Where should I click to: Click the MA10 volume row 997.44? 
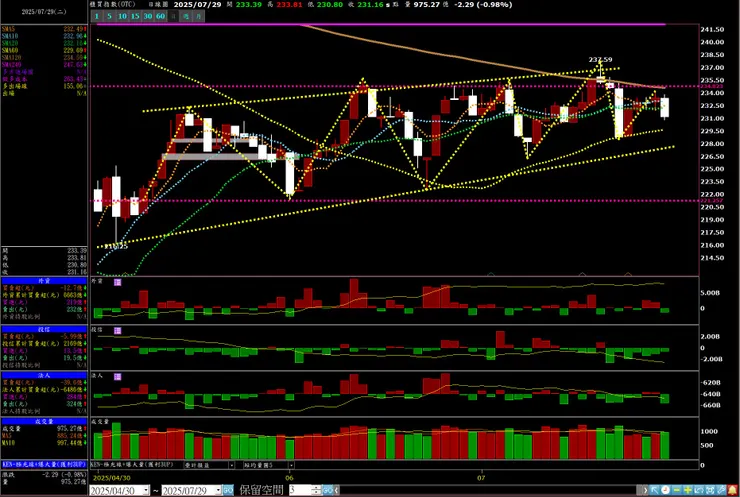pos(44,443)
